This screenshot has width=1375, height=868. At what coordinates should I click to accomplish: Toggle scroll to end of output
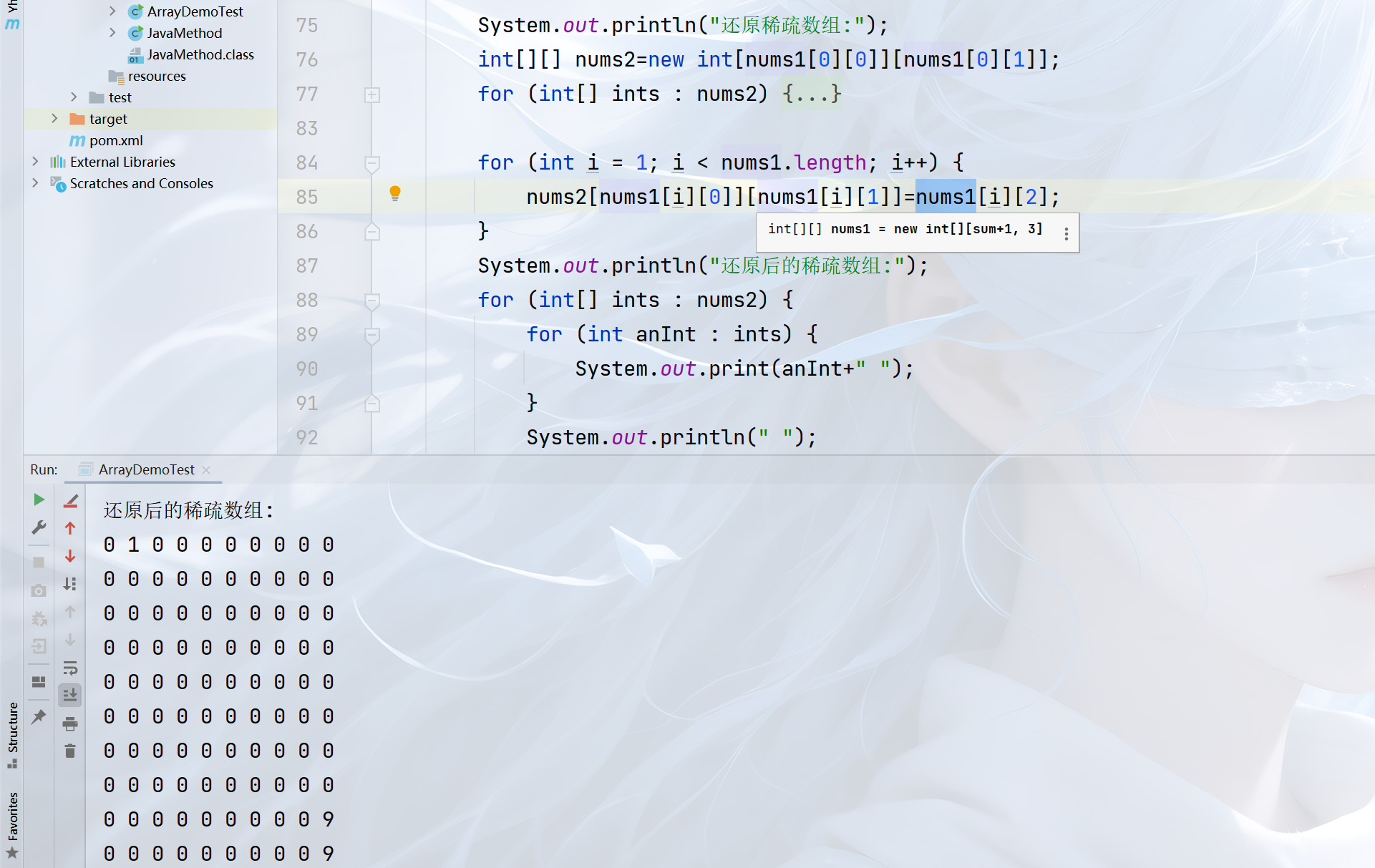pyautogui.click(x=70, y=695)
